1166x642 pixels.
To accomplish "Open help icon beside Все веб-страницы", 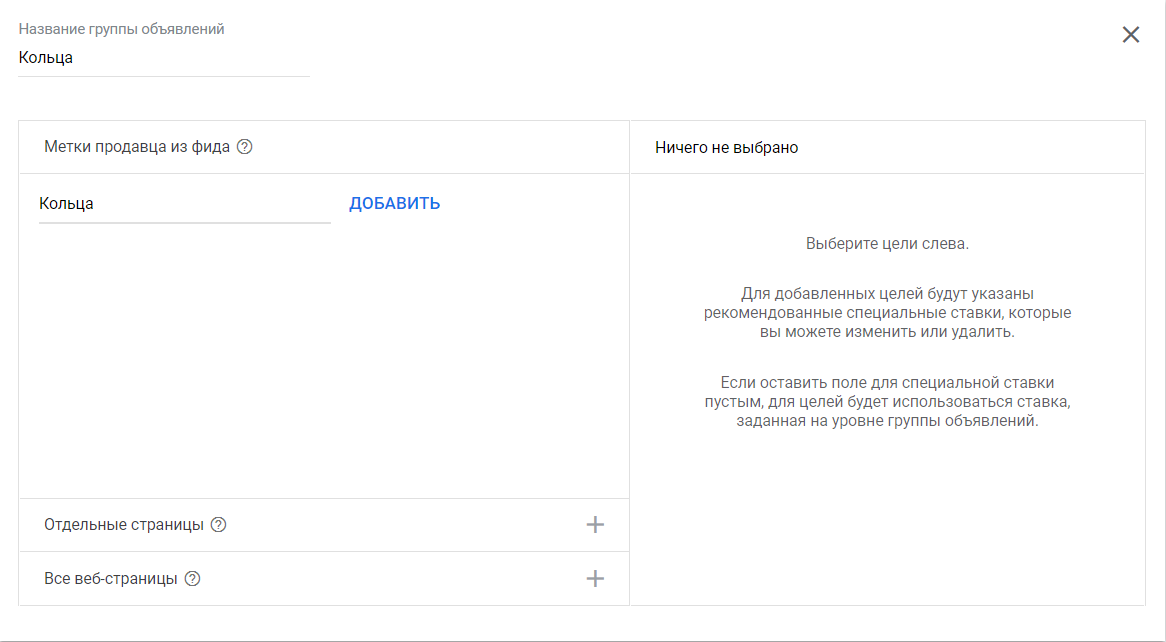I will 193,579.
